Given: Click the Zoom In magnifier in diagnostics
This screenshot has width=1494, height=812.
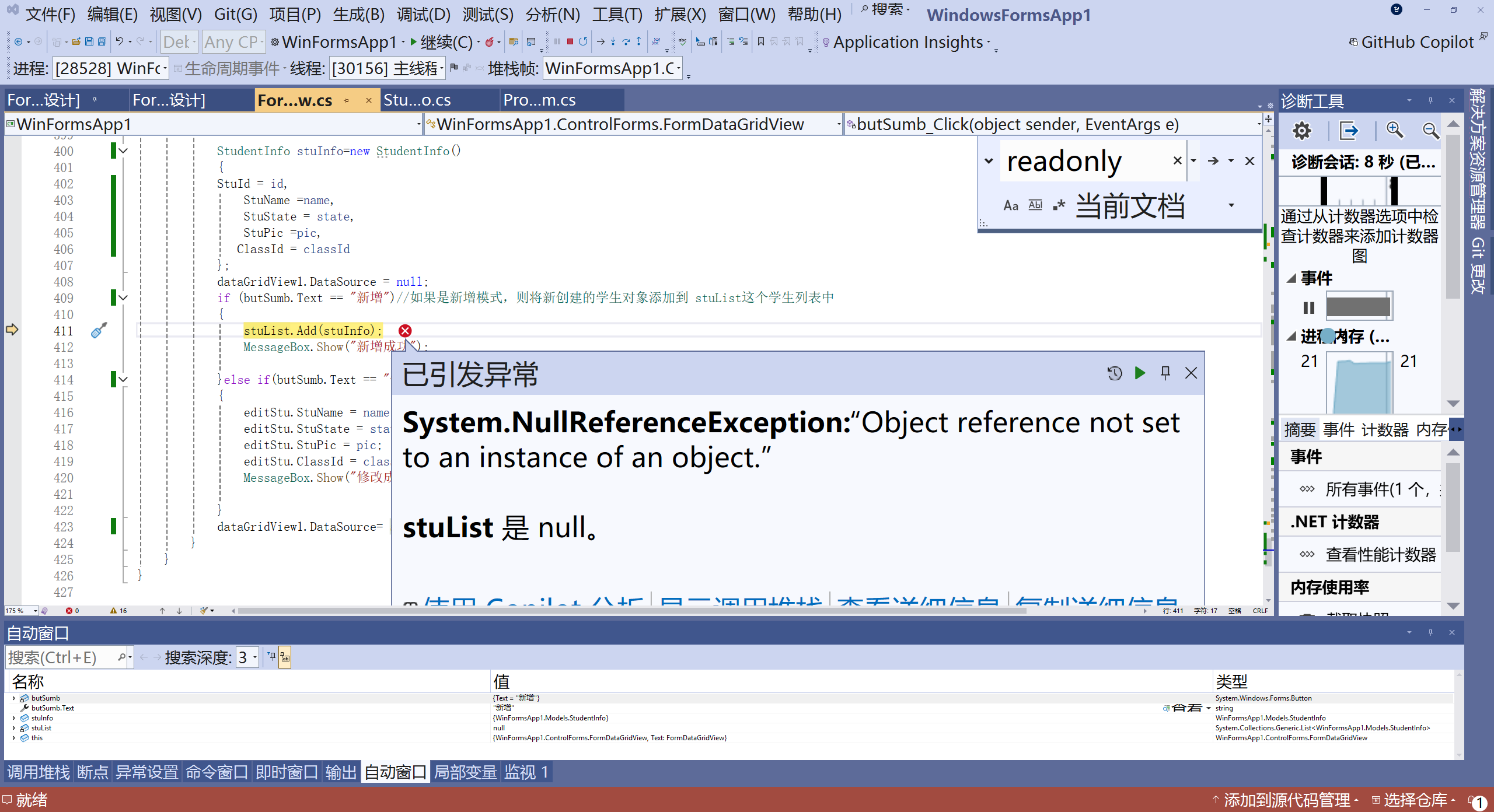Looking at the screenshot, I should tap(1394, 131).
